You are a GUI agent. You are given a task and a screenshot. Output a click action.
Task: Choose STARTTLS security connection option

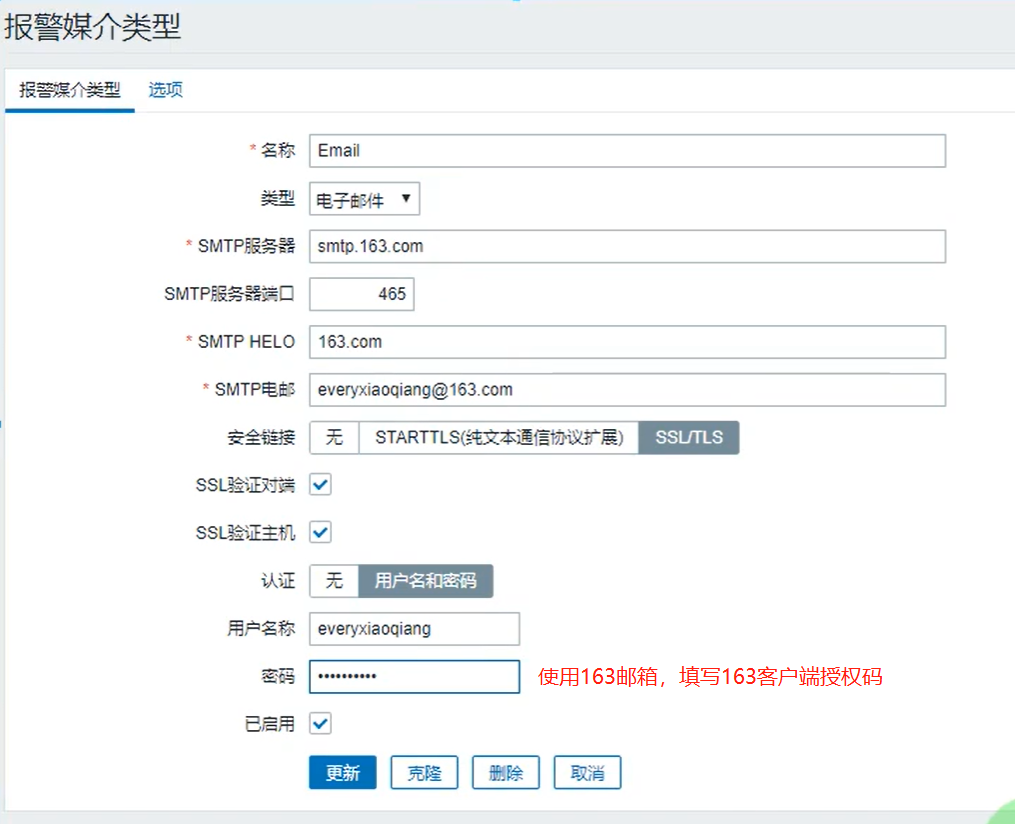499,438
